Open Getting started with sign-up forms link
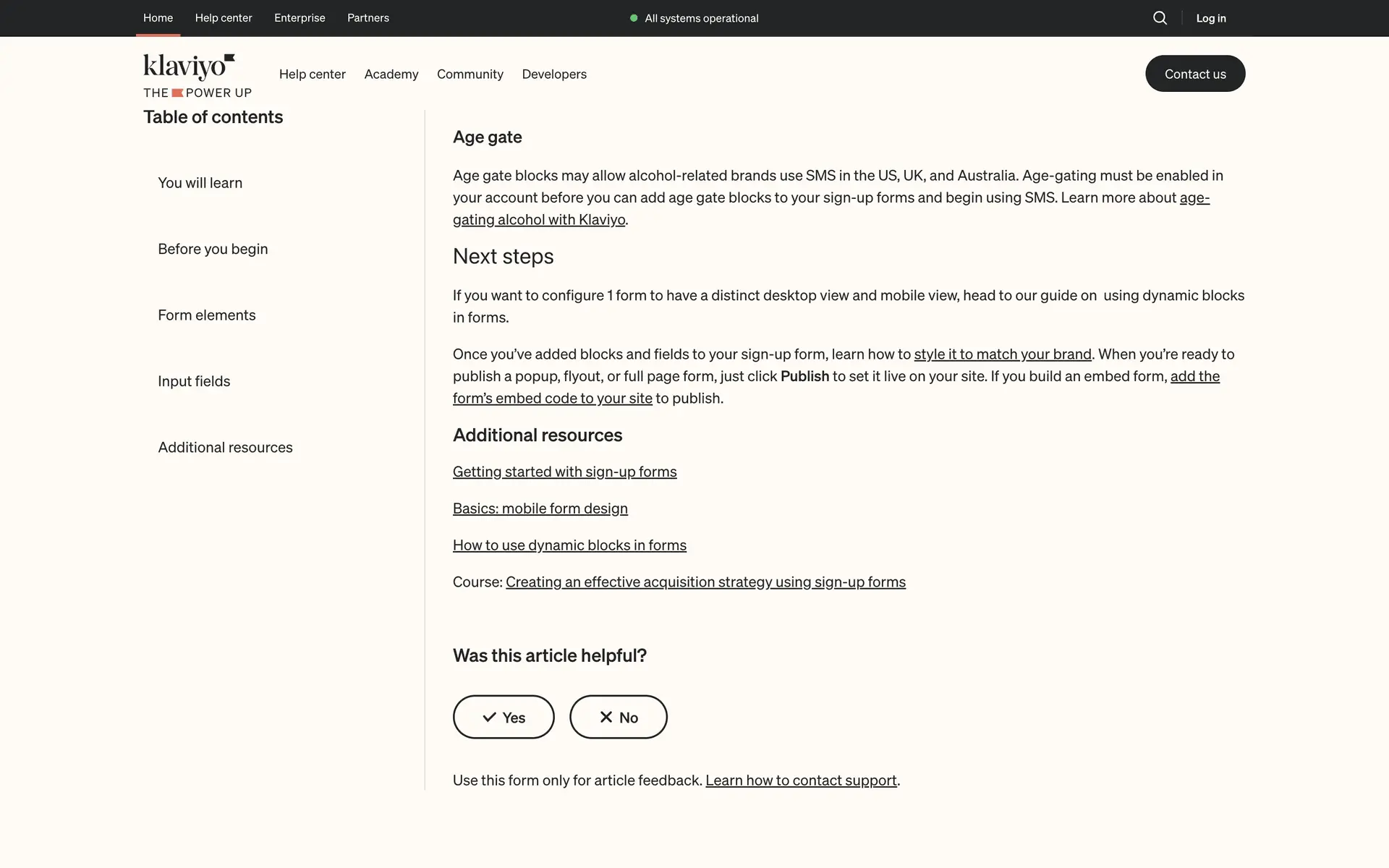 click(564, 472)
